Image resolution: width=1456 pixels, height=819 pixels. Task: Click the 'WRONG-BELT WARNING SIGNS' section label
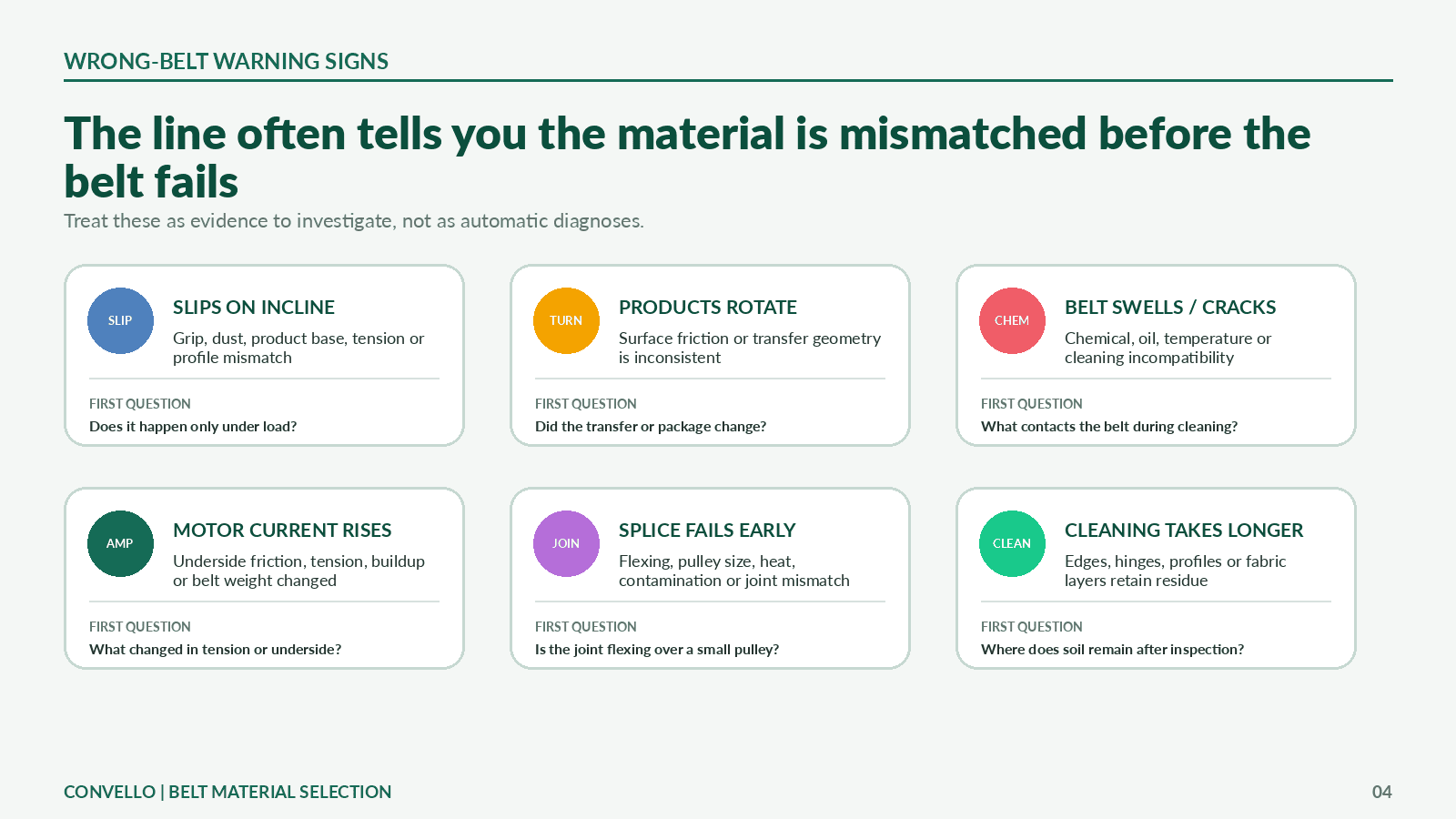tap(227, 61)
